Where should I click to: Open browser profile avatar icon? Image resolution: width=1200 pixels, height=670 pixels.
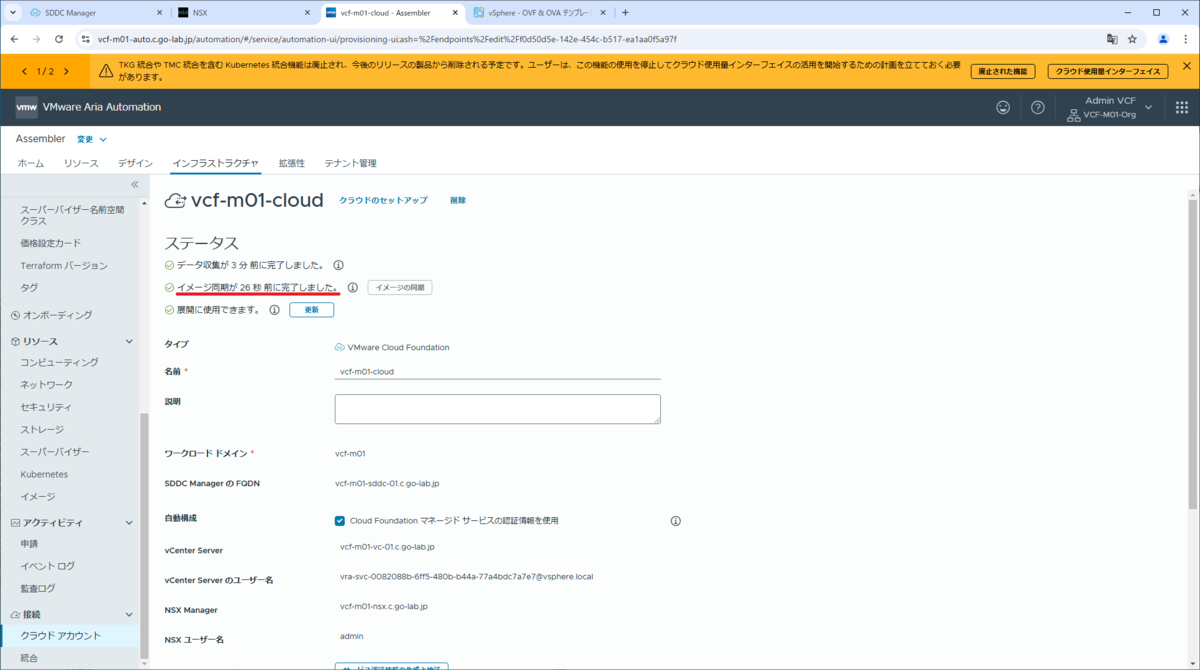[x=1163, y=39]
